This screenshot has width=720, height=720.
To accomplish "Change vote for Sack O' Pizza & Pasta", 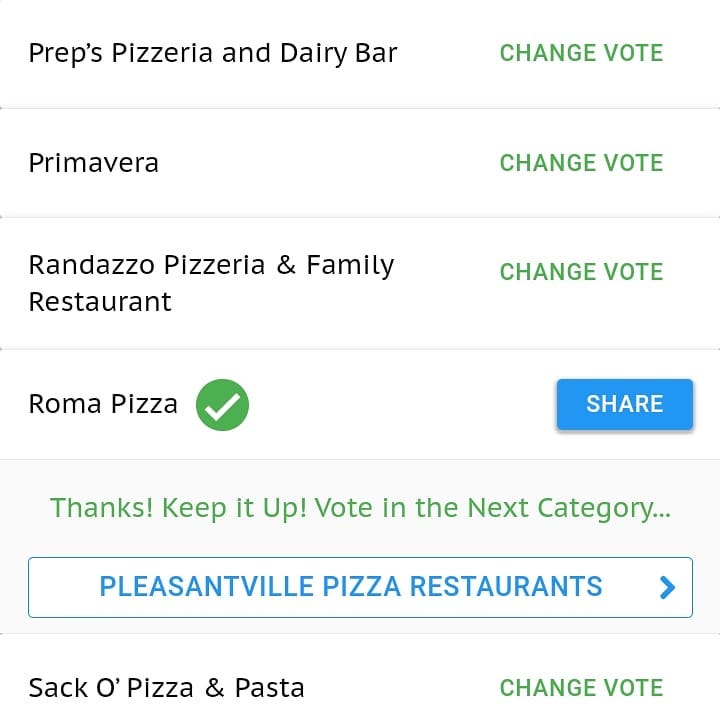I will 581,687.
